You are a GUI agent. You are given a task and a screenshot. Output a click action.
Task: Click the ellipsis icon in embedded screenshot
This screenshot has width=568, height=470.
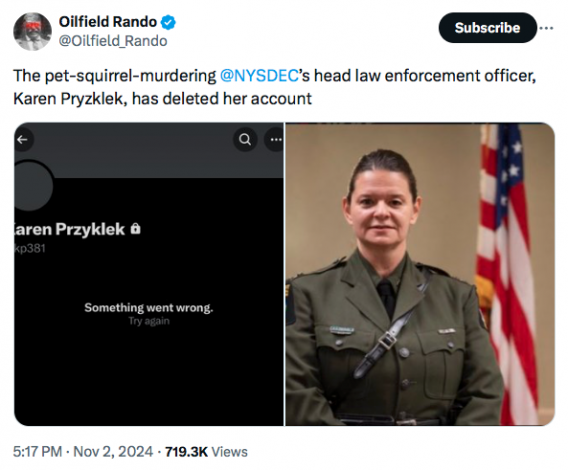click(275, 140)
